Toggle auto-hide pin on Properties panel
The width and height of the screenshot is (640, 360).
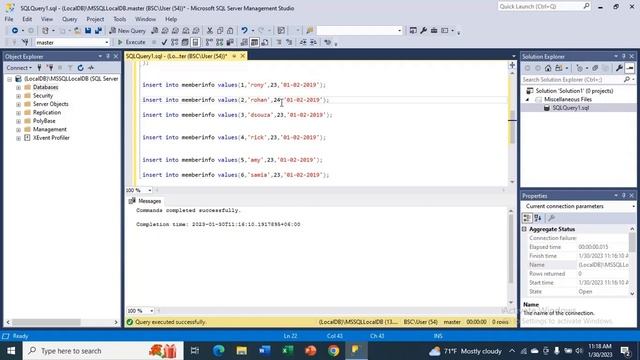(x=624, y=196)
